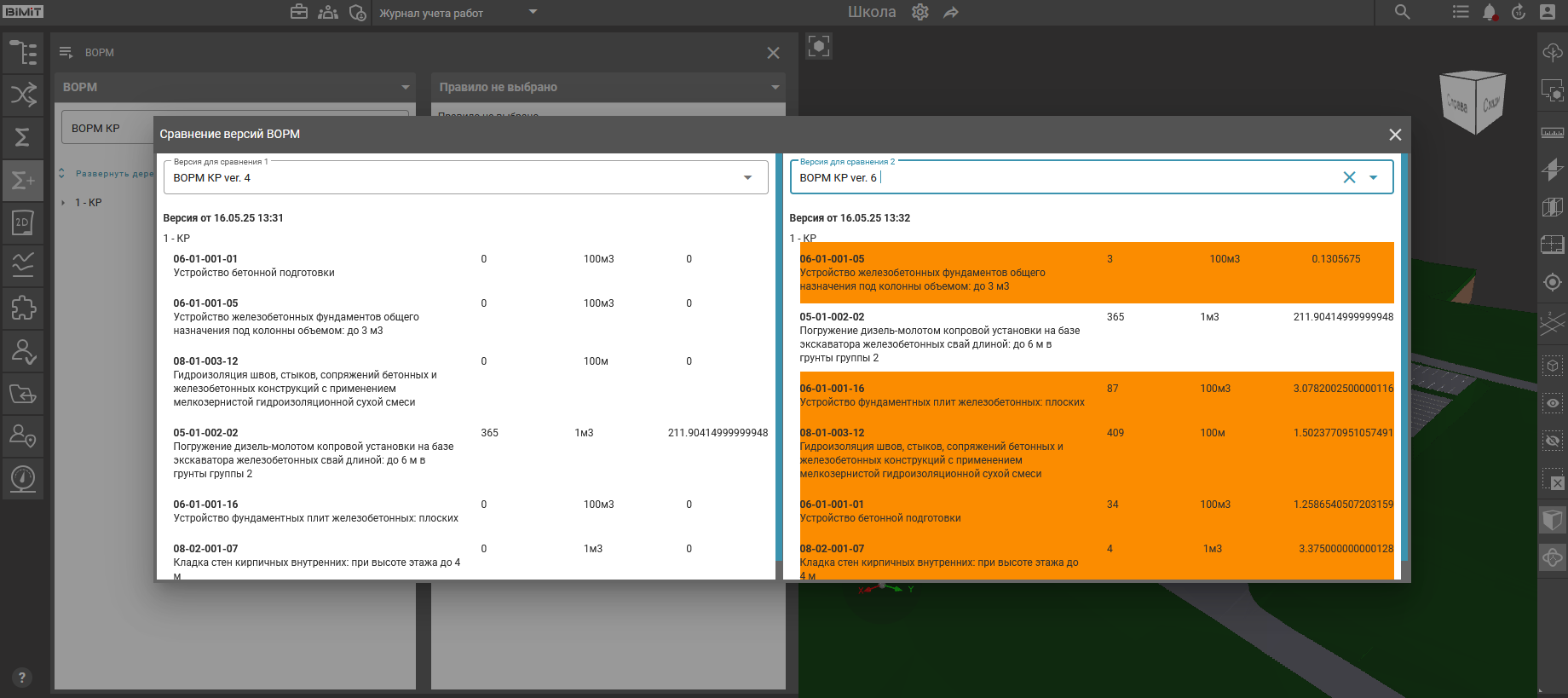Select the sigma-plus ВОРМ sidebar tab
The image size is (1568, 698).
(x=23, y=180)
